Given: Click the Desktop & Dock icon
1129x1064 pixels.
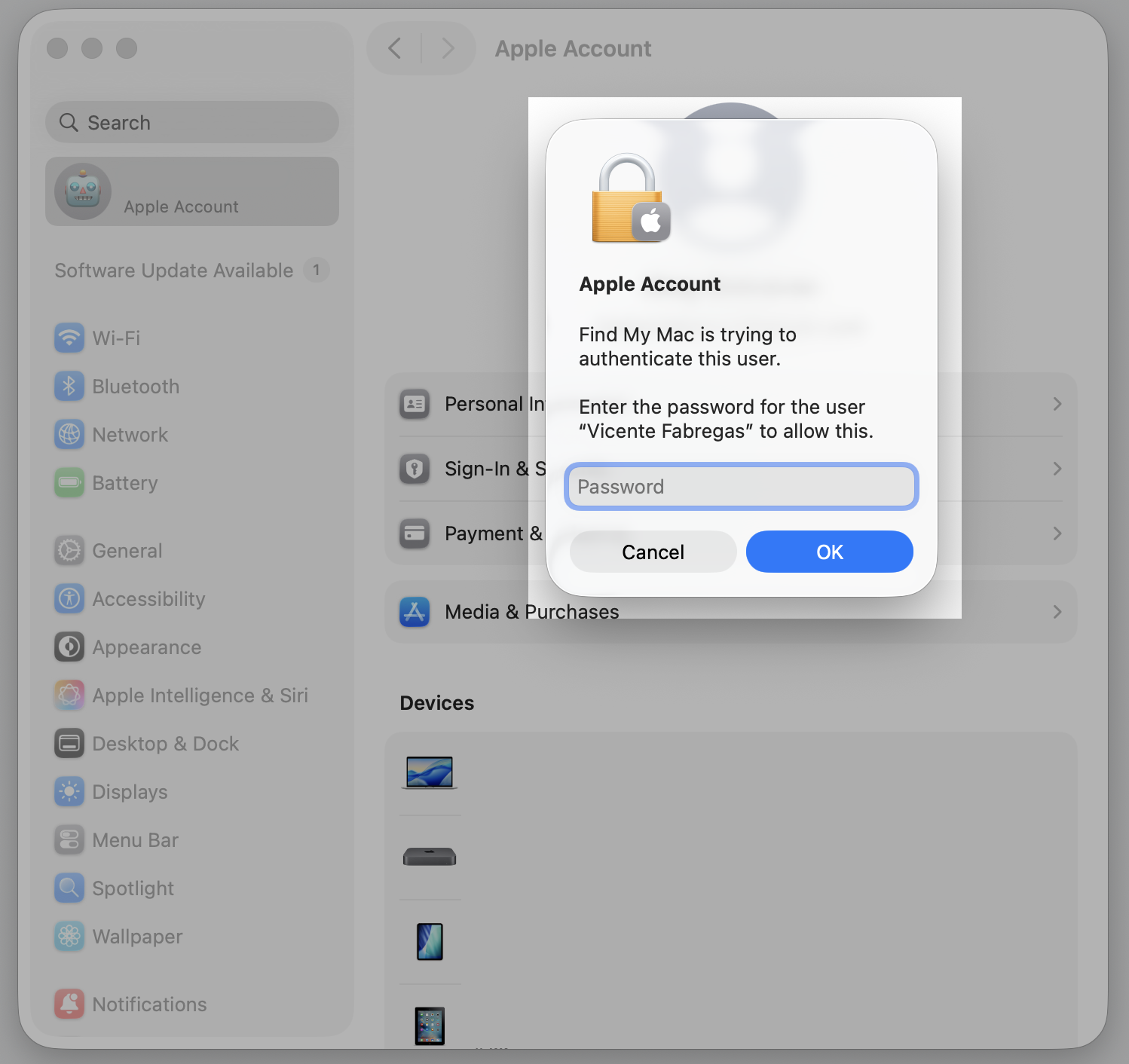Looking at the screenshot, I should point(69,743).
